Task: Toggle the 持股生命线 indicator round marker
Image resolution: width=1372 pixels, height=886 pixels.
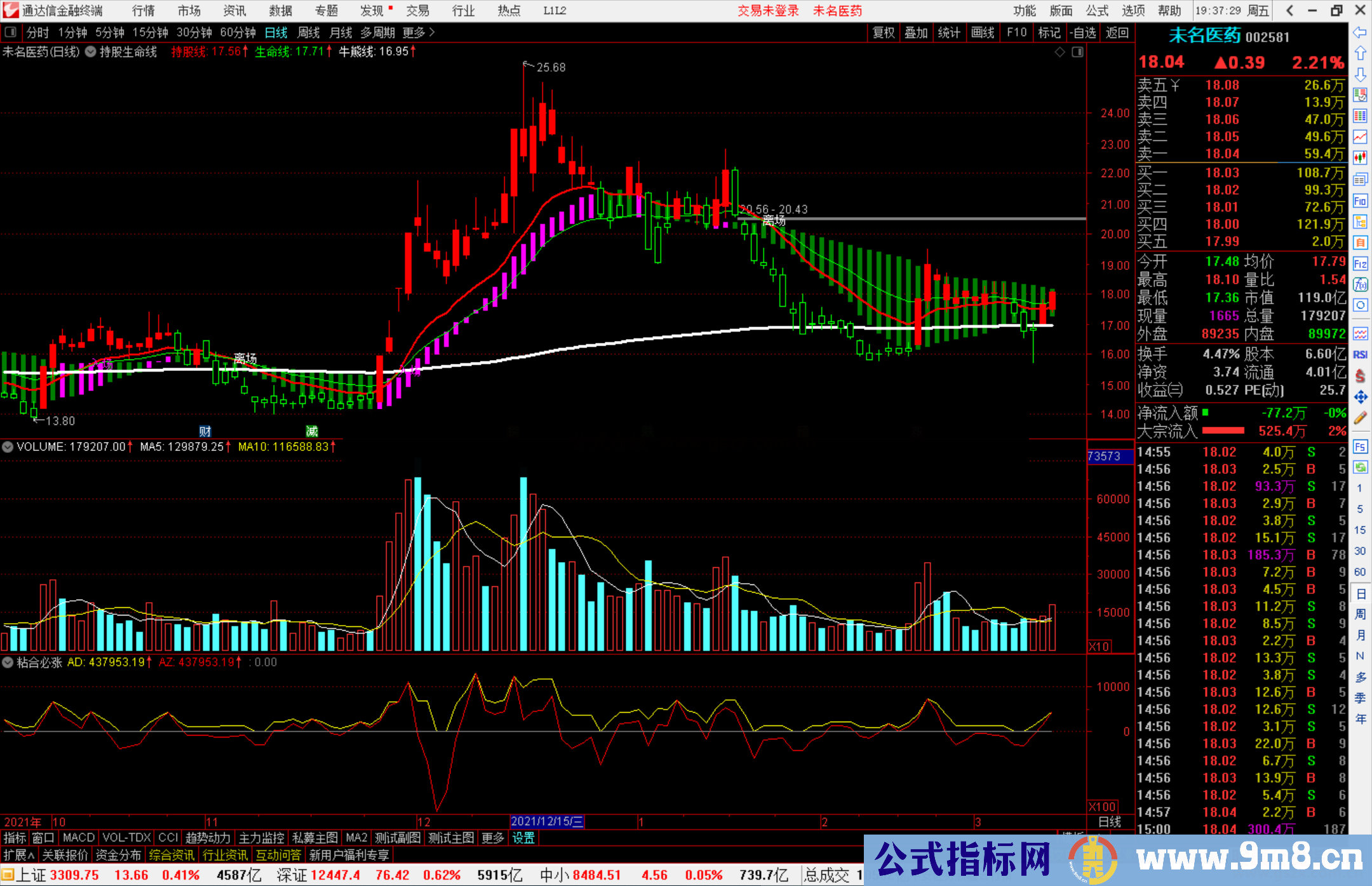Action: click(91, 51)
